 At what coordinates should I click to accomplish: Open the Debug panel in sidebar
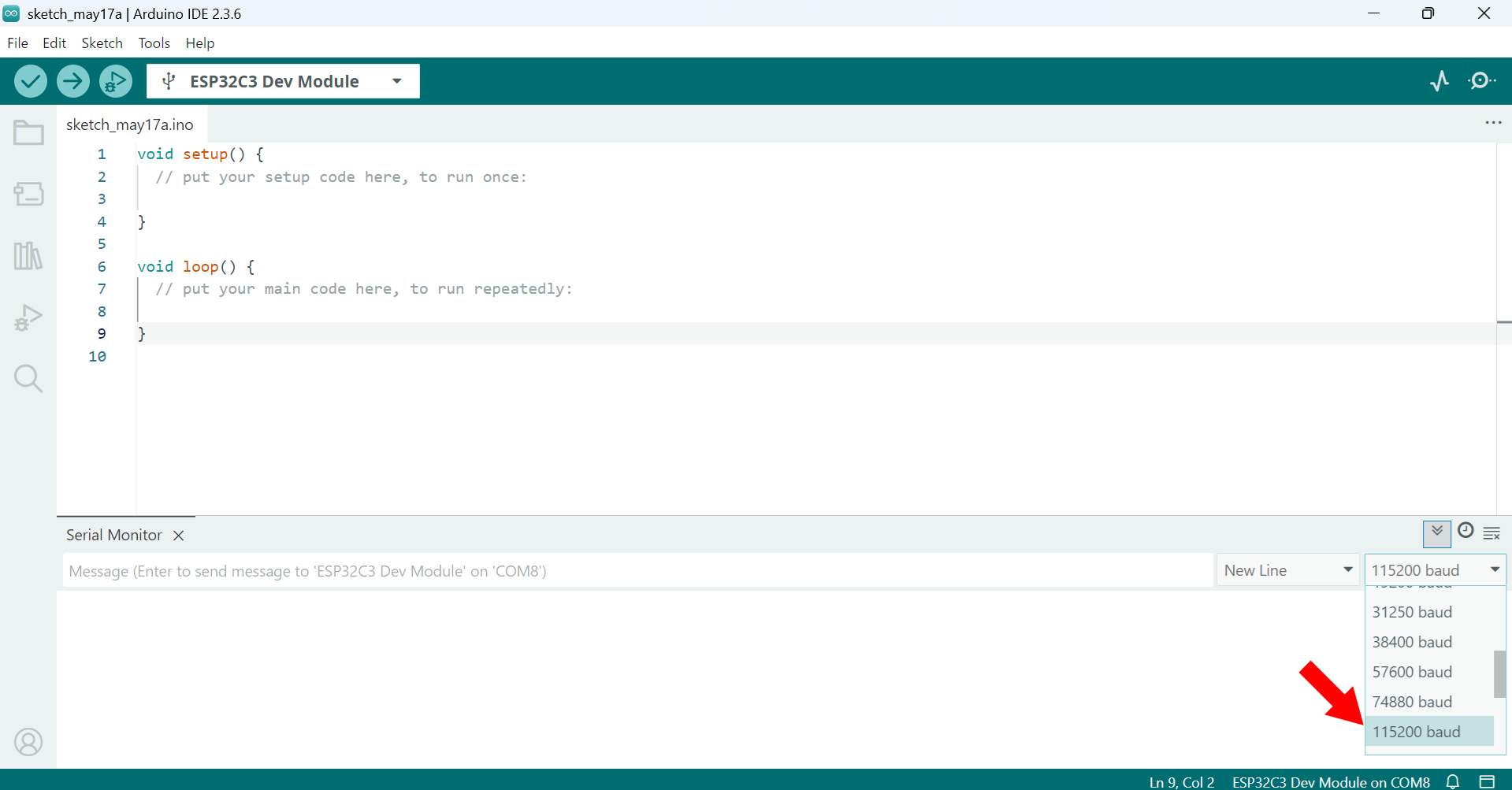(x=28, y=317)
